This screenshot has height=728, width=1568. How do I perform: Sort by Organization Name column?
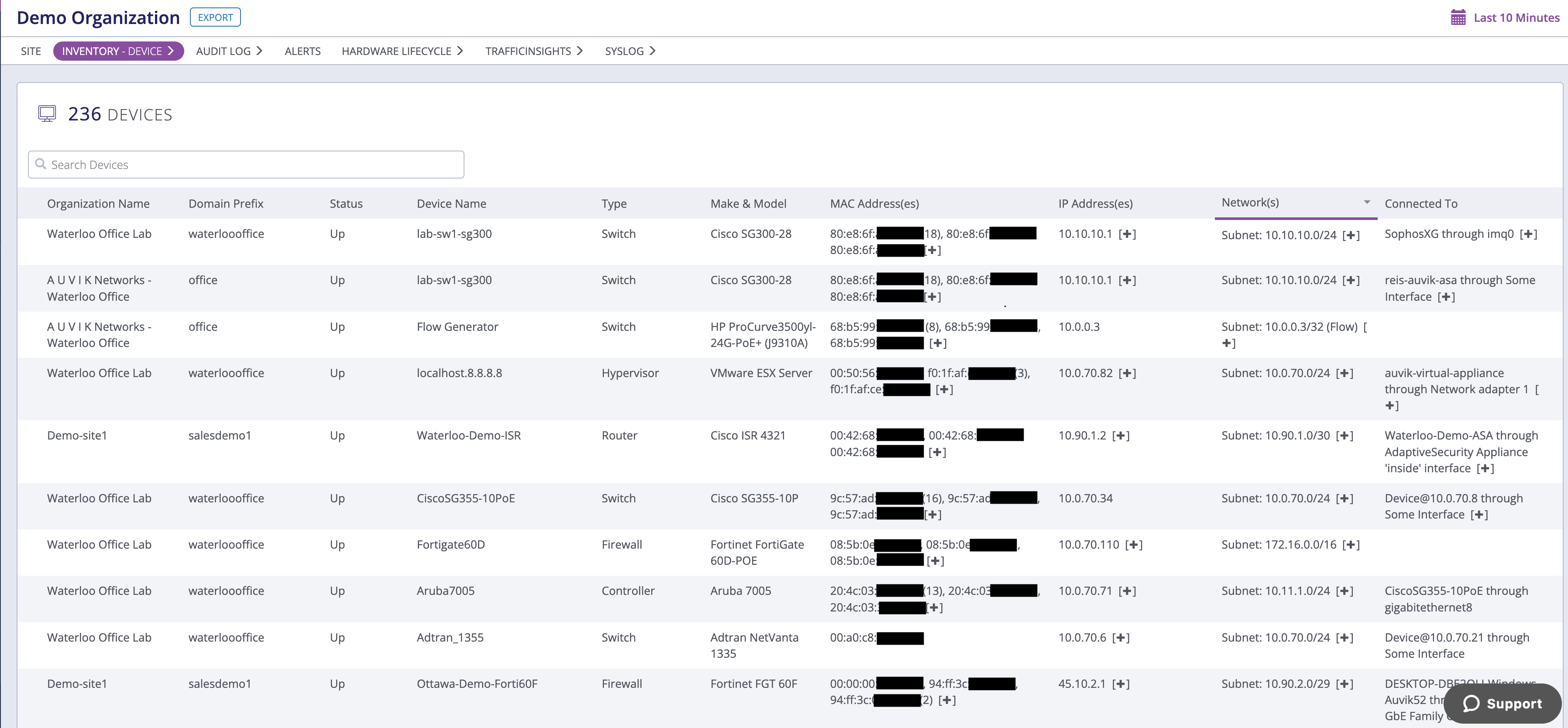[98, 203]
